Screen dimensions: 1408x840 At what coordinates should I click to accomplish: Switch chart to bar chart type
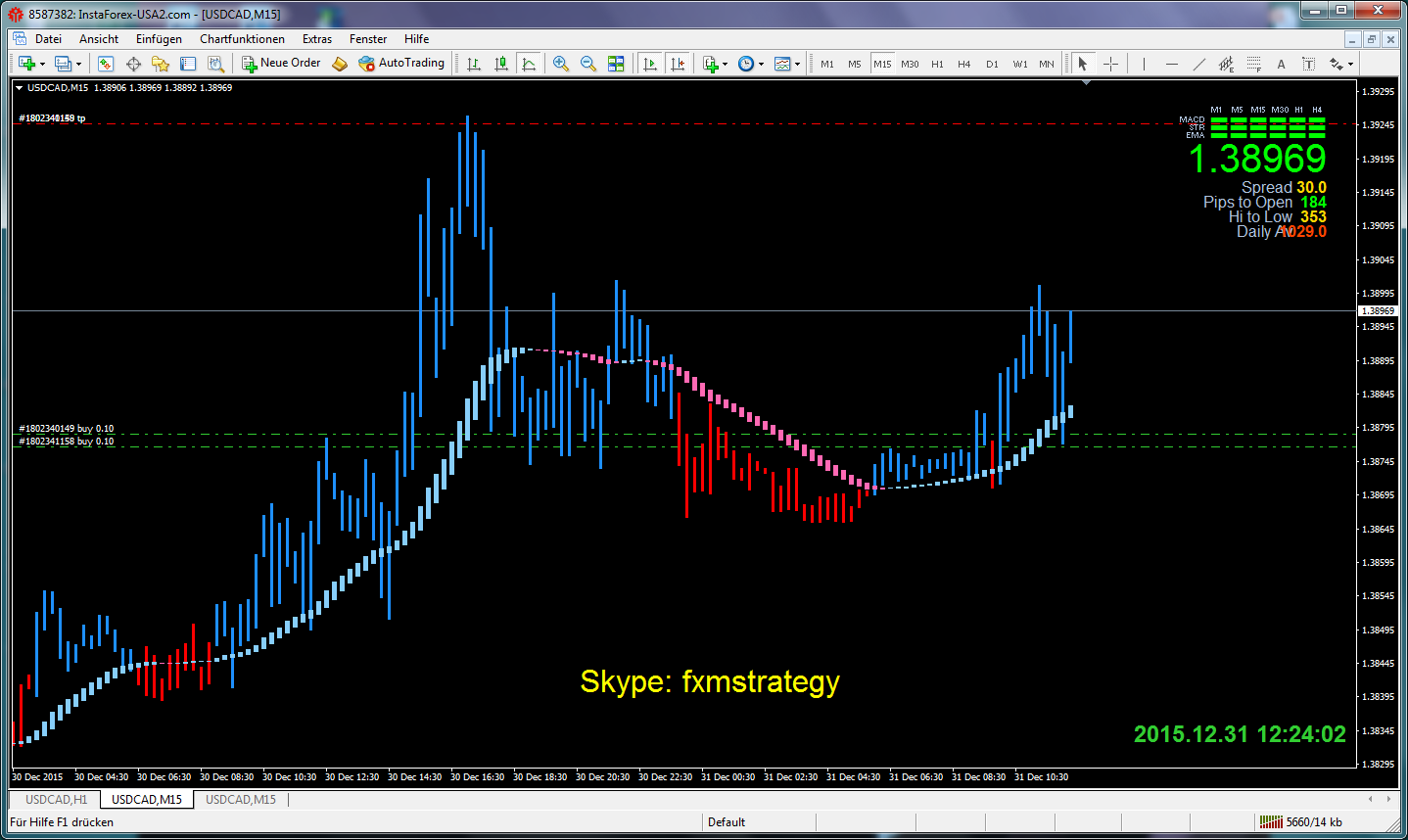474,64
